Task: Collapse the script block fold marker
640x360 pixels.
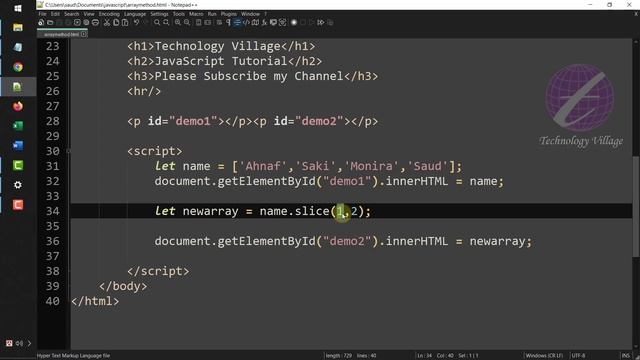Action: point(68,151)
